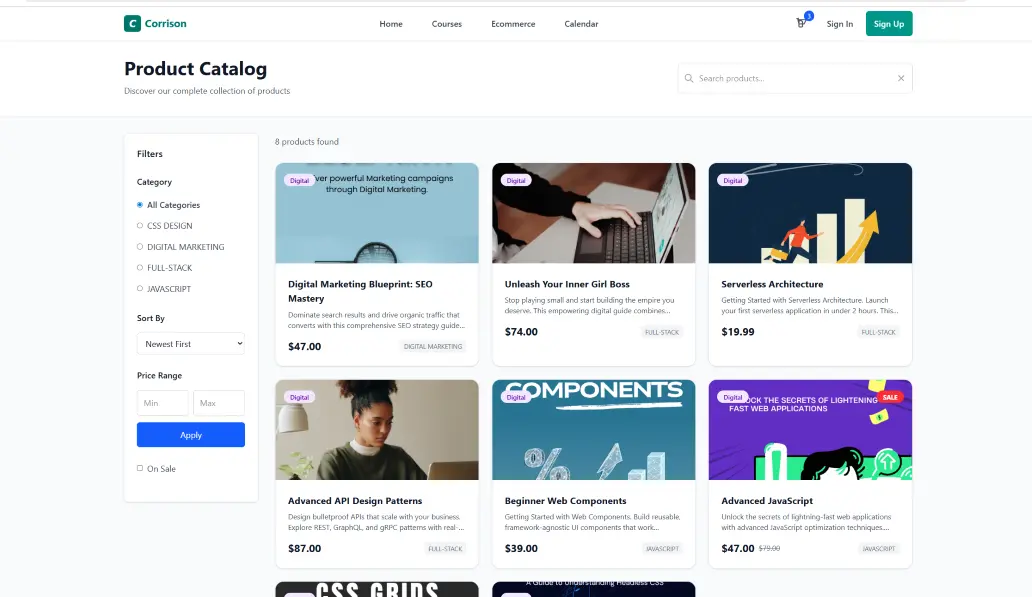Select the All Categories radio button
This screenshot has height=597, width=1032.
pos(140,205)
